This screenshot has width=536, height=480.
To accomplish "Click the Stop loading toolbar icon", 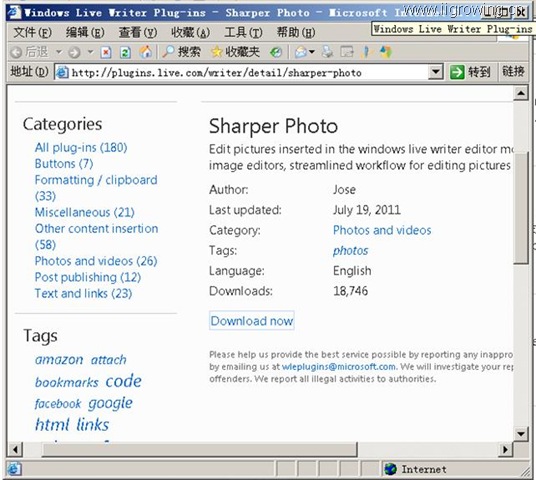I will tap(106, 52).
